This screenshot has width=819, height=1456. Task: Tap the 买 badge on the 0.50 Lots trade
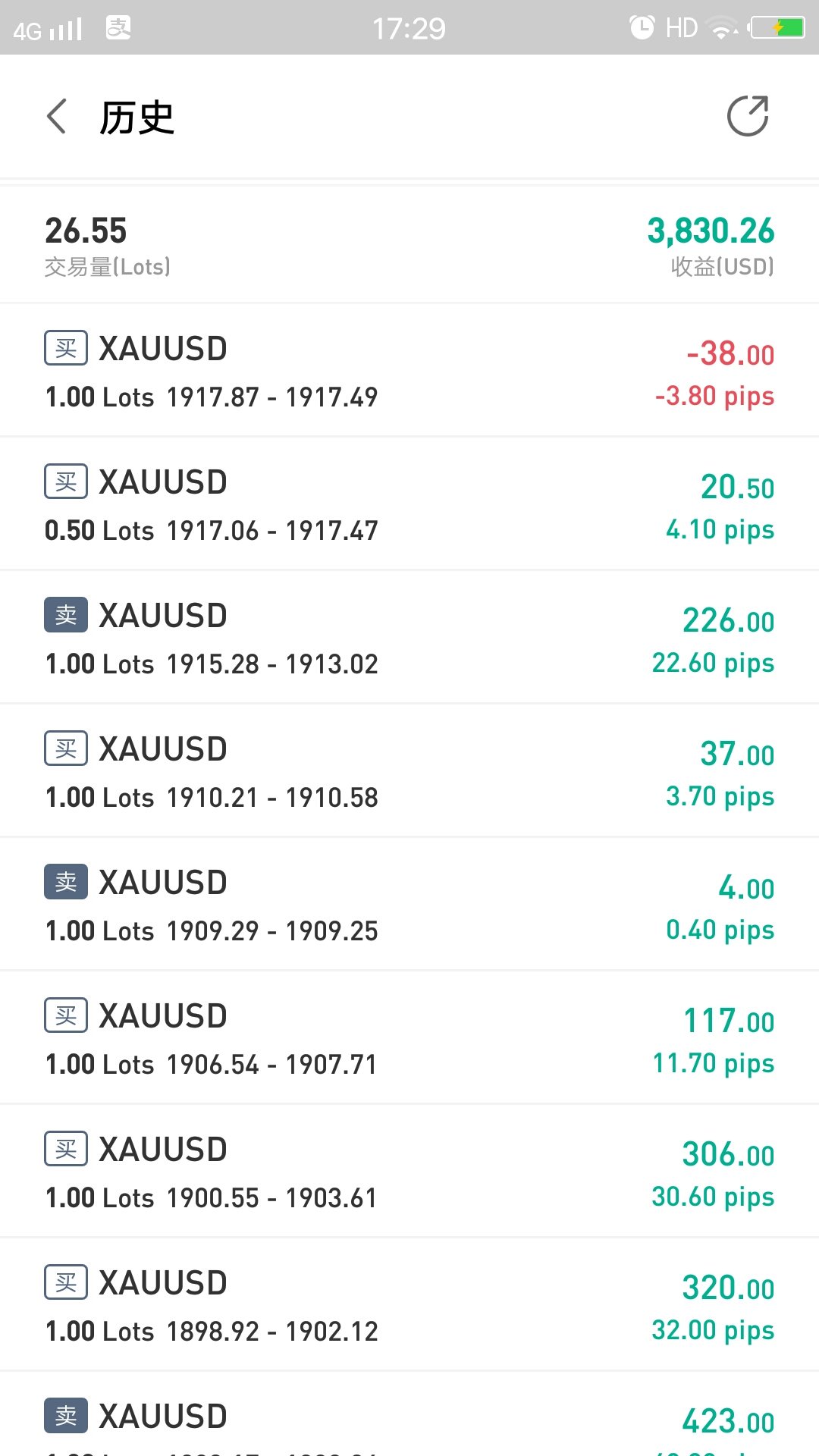[x=66, y=482]
